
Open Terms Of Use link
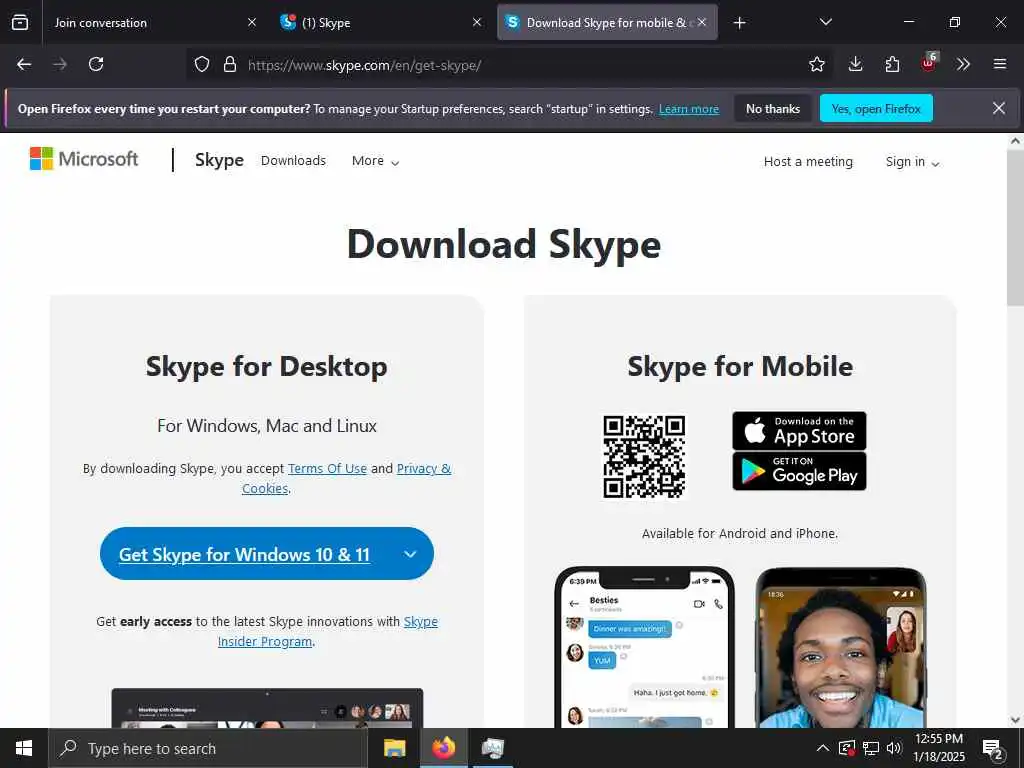coord(327,468)
